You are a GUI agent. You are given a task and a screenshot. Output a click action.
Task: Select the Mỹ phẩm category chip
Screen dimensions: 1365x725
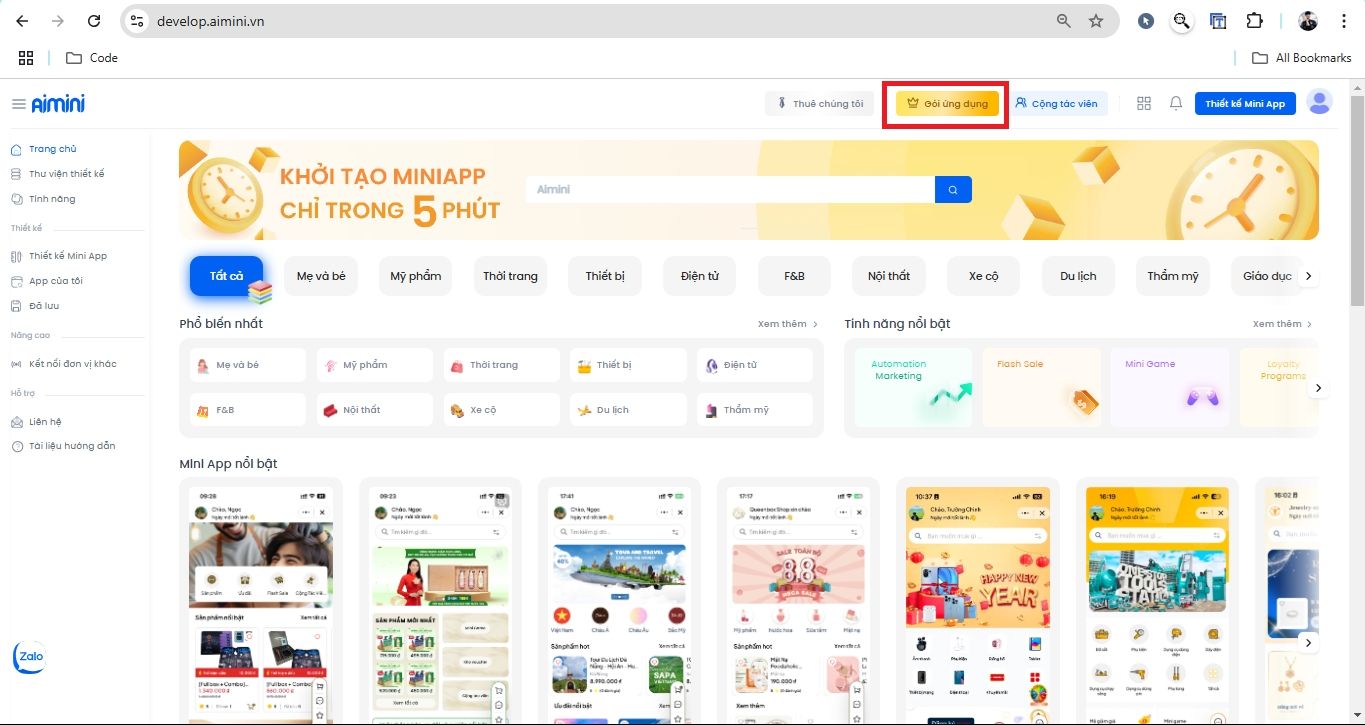416,276
